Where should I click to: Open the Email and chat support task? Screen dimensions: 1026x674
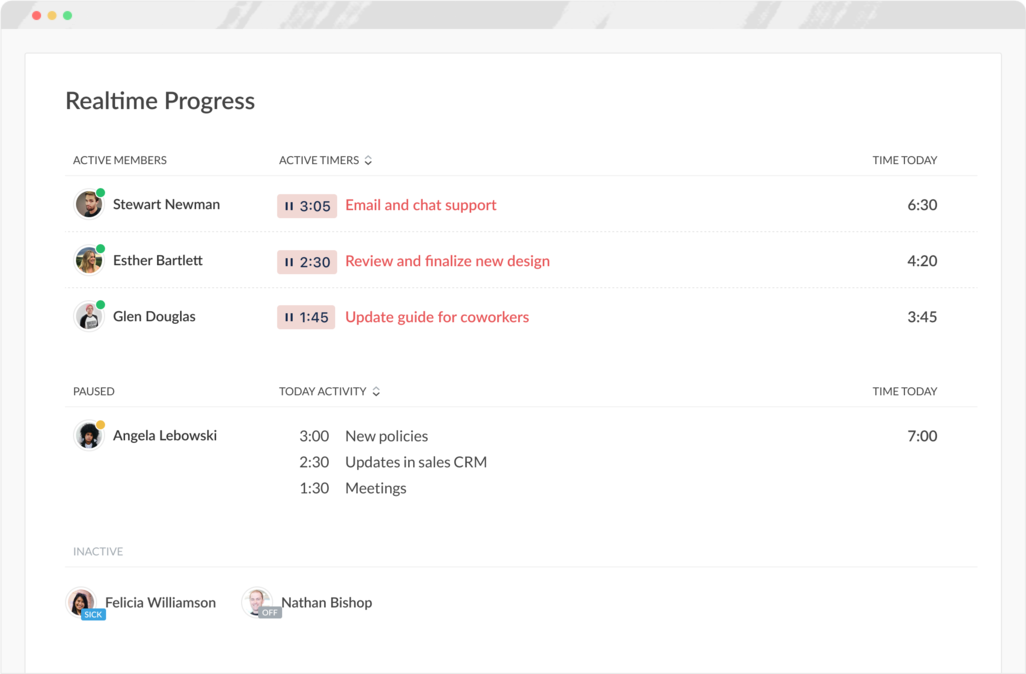[420, 205]
